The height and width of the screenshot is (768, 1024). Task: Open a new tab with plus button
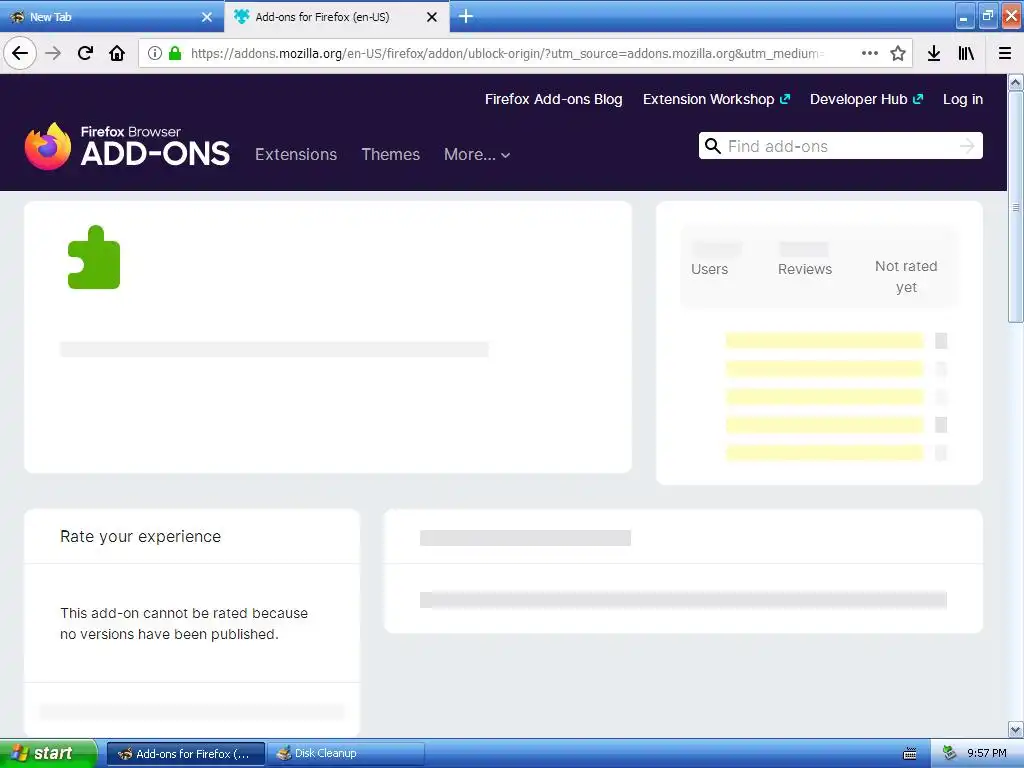466,16
